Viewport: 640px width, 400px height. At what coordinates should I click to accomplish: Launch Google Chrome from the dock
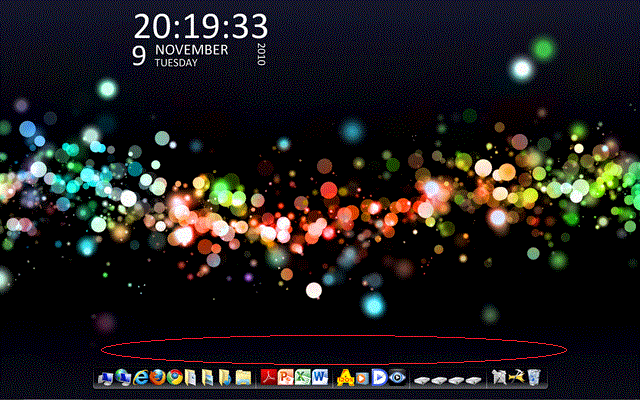tap(175, 378)
